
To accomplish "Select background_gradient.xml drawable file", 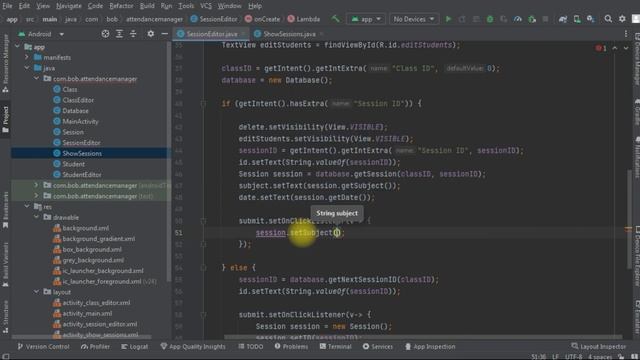I will click(x=98, y=239).
